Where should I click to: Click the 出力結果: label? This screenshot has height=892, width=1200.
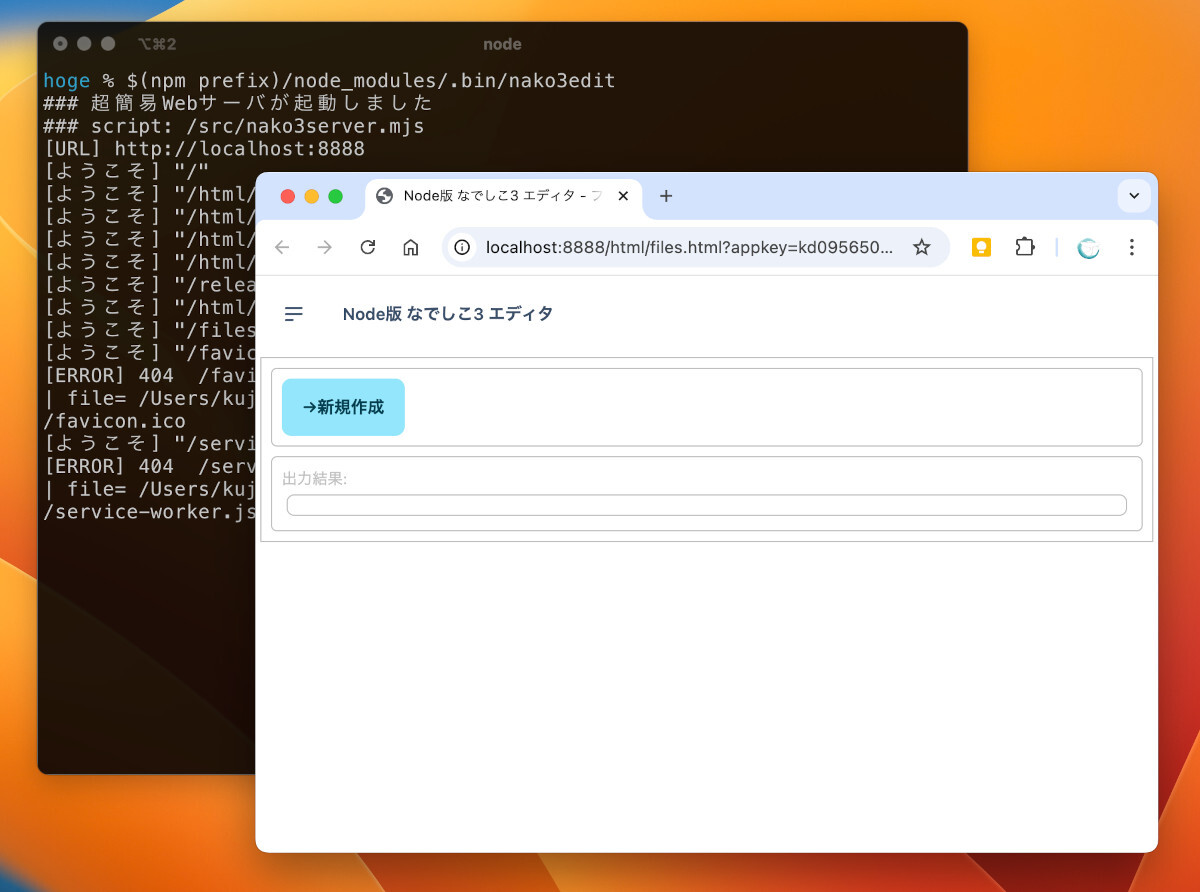coord(315,479)
